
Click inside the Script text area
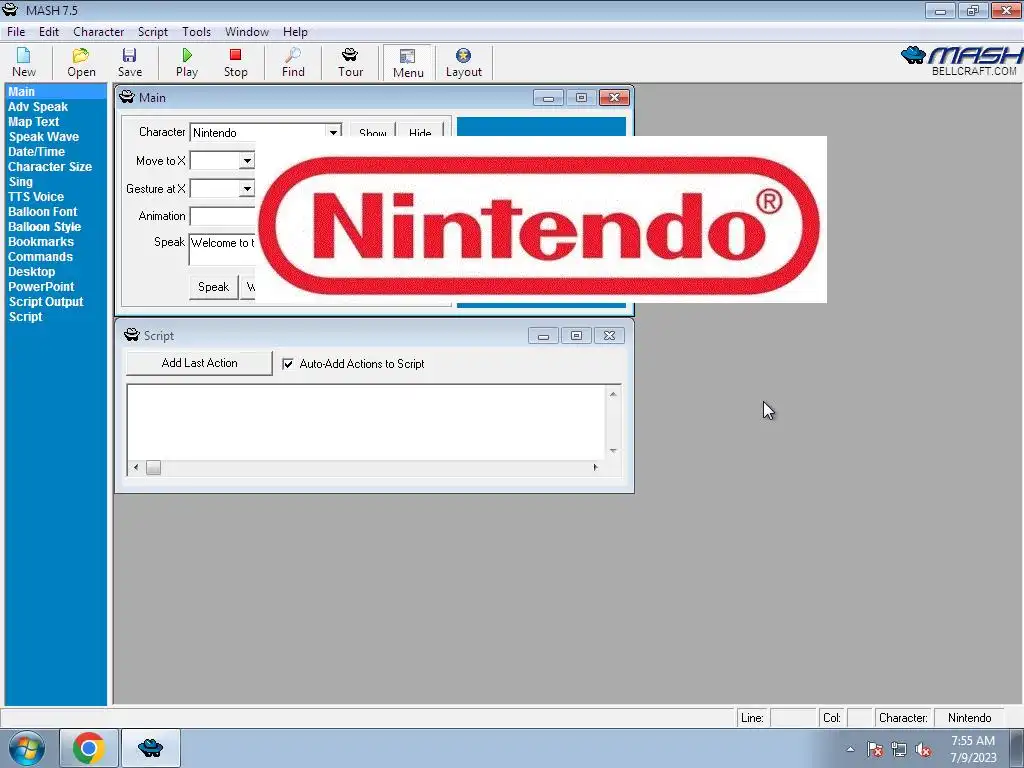366,422
